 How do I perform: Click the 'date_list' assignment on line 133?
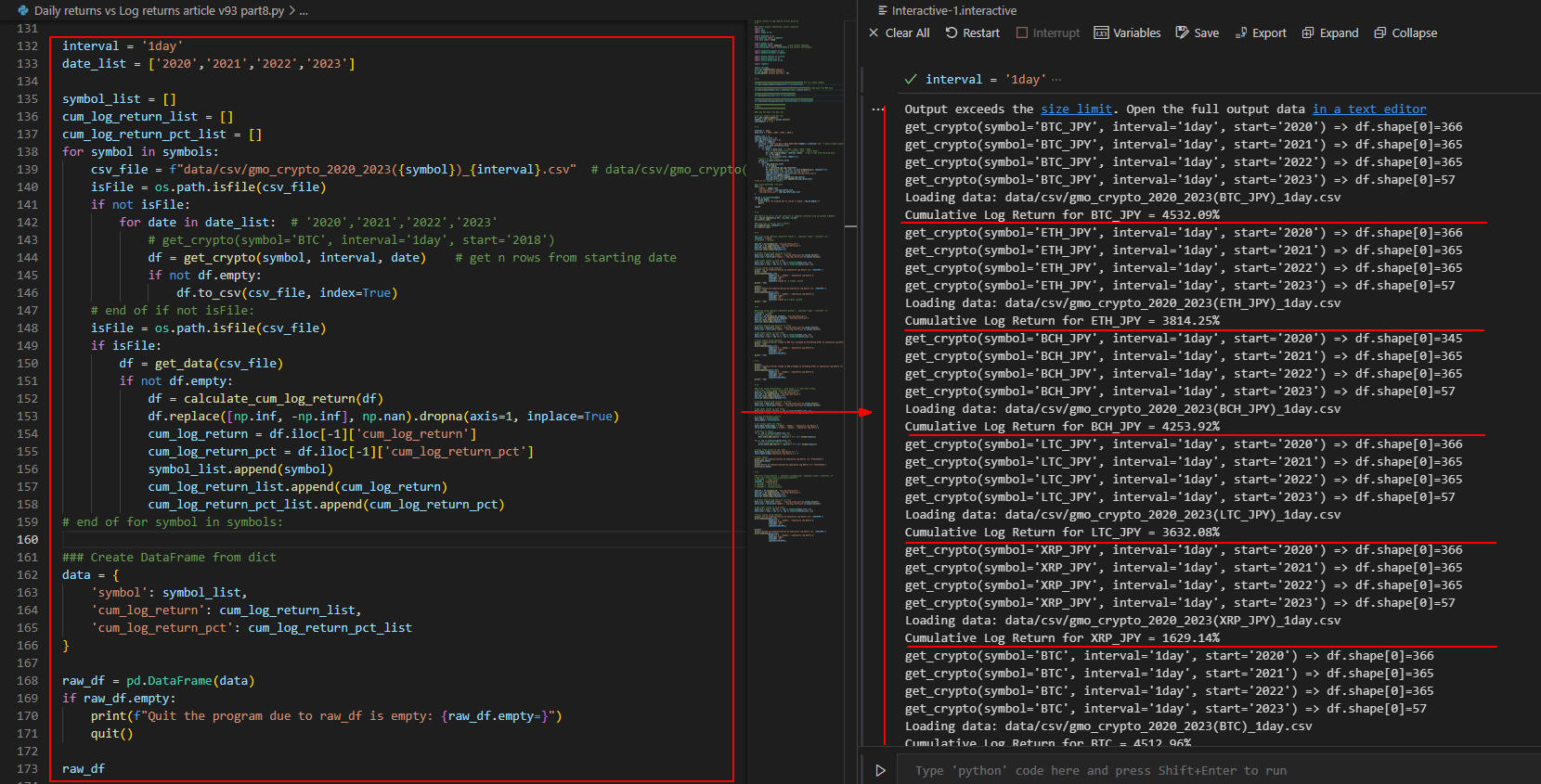click(x=208, y=63)
